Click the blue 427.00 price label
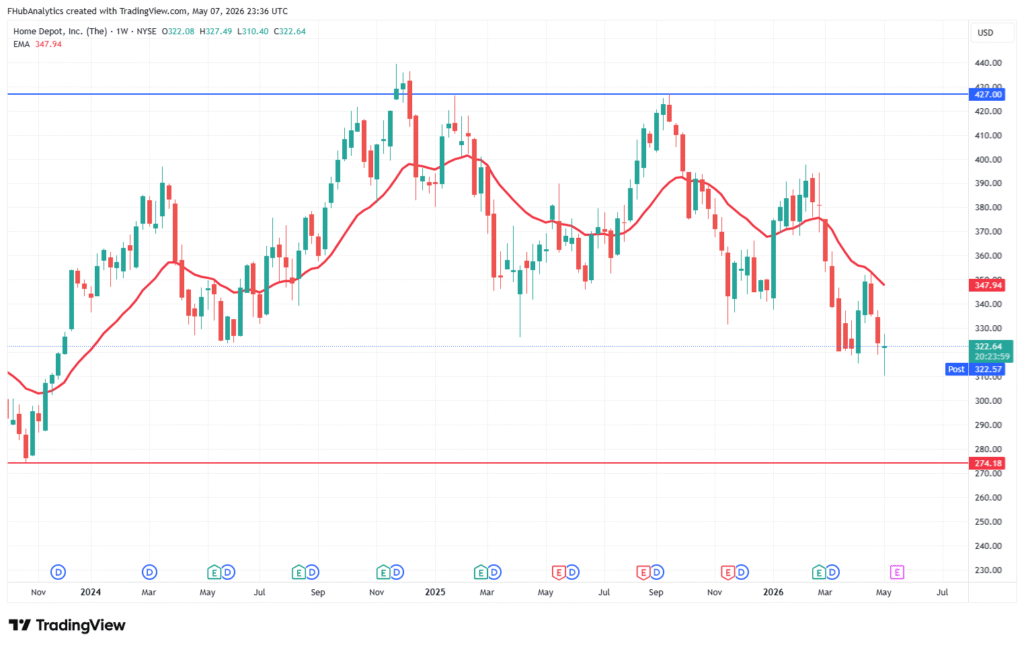Screen dimensions: 1024x647 [x=987, y=95]
